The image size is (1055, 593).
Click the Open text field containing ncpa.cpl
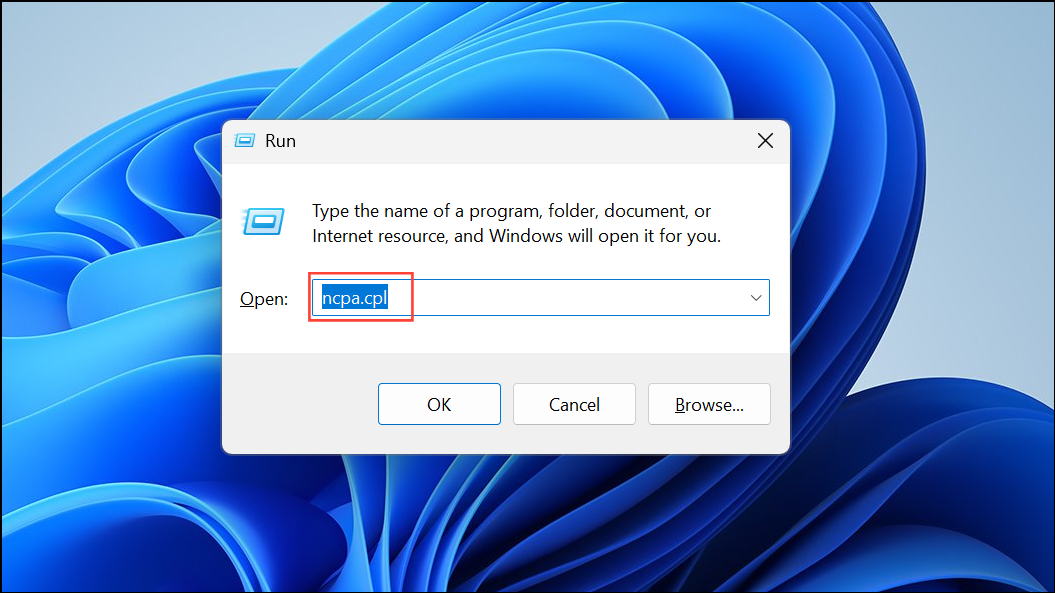pyautogui.click(x=540, y=298)
